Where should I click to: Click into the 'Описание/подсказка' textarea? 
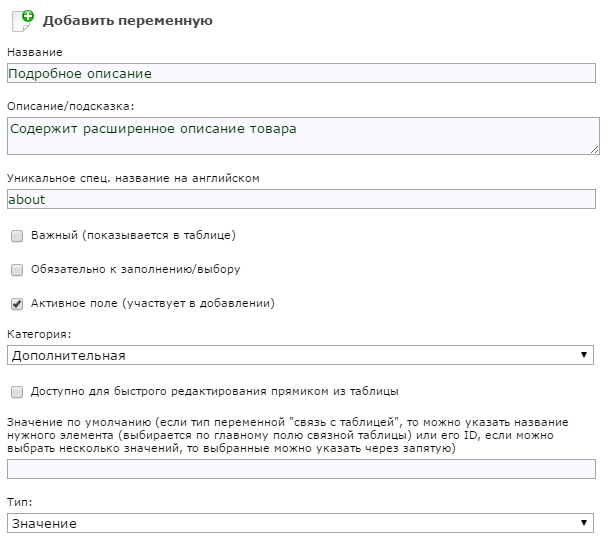(x=303, y=136)
